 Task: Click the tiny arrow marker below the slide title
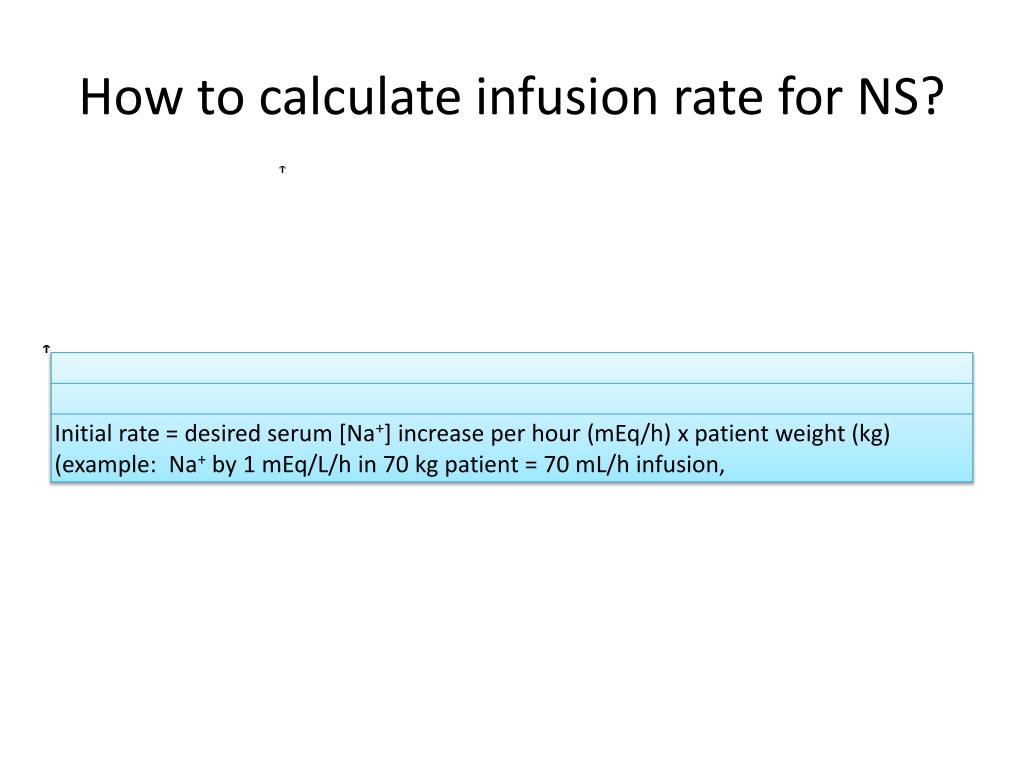282,169
